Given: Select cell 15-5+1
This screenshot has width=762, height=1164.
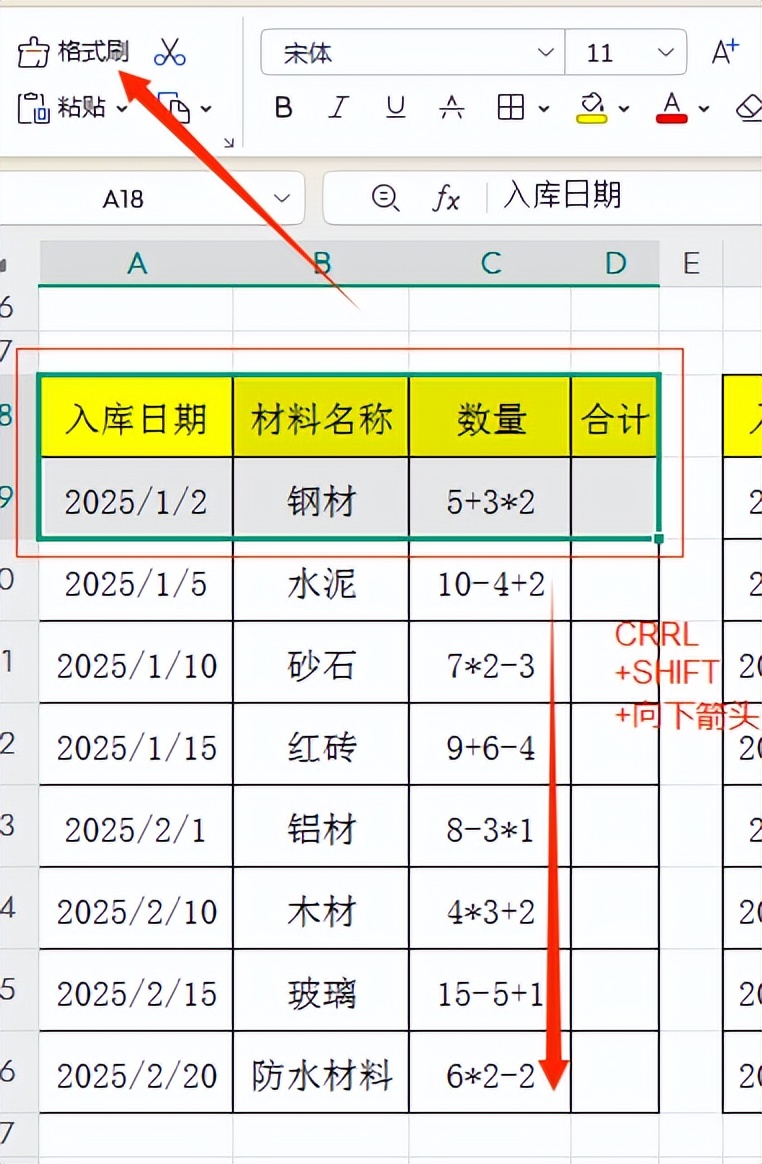Looking at the screenshot, I should 490,991.
